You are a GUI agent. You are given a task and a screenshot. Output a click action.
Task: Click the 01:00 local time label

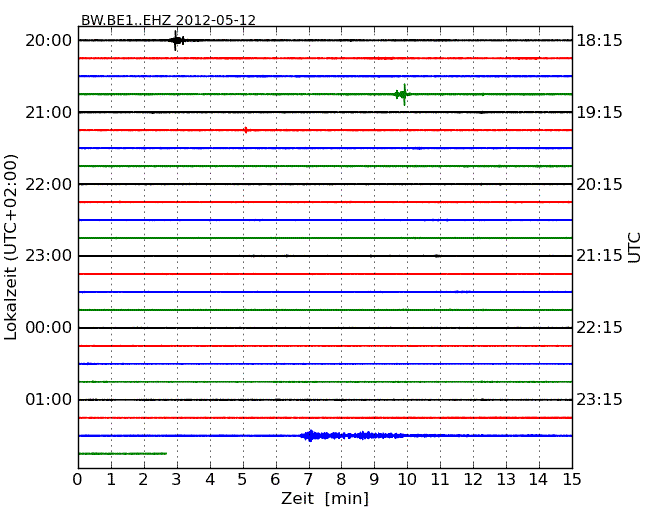coord(49,399)
